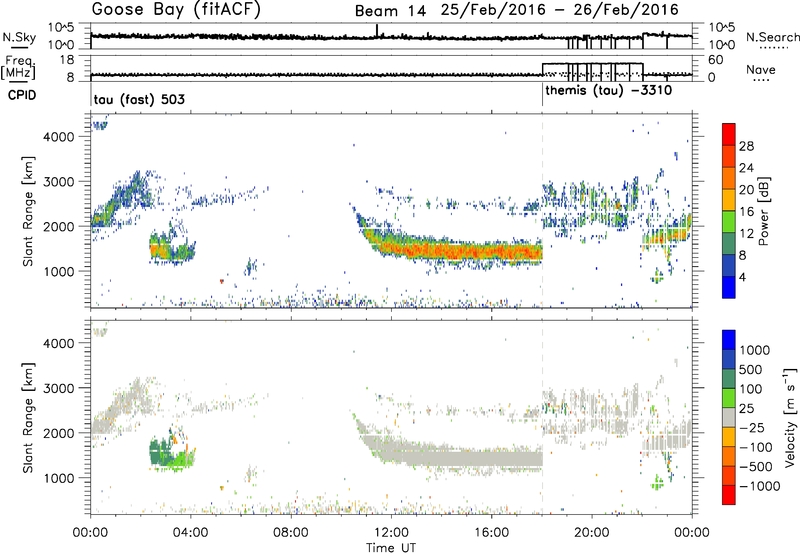Click the "12:00" time axis tick label
This screenshot has height=554, width=800.
(x=391, y=533)
